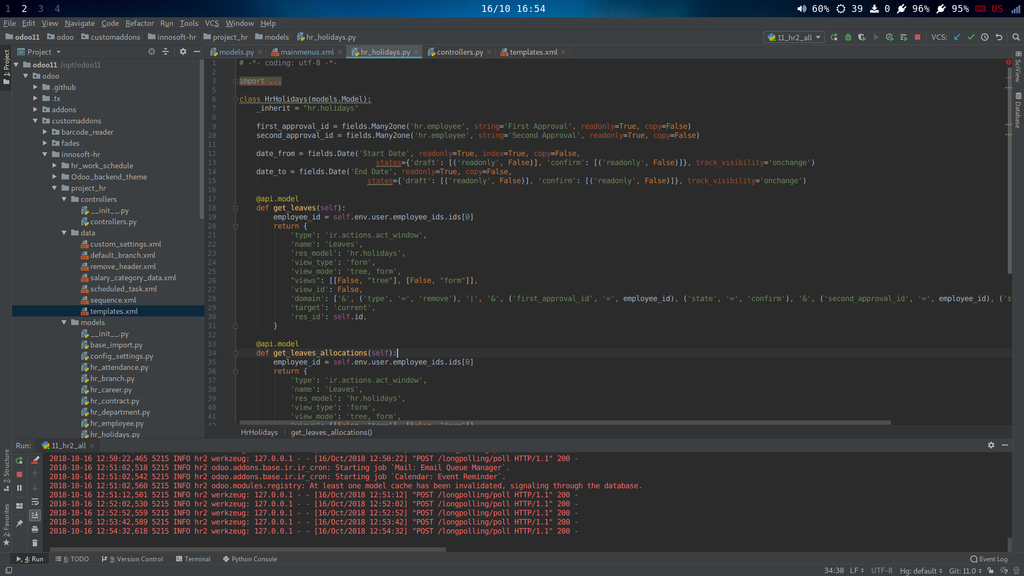Switch to workspace 3 in top bar
The image size is (1024, 576).
tap(40, 8)
